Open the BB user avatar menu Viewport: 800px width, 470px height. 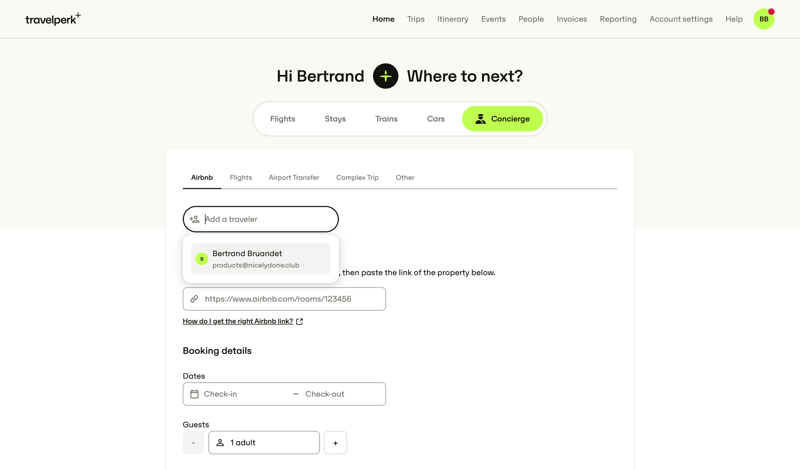[764, 19]
